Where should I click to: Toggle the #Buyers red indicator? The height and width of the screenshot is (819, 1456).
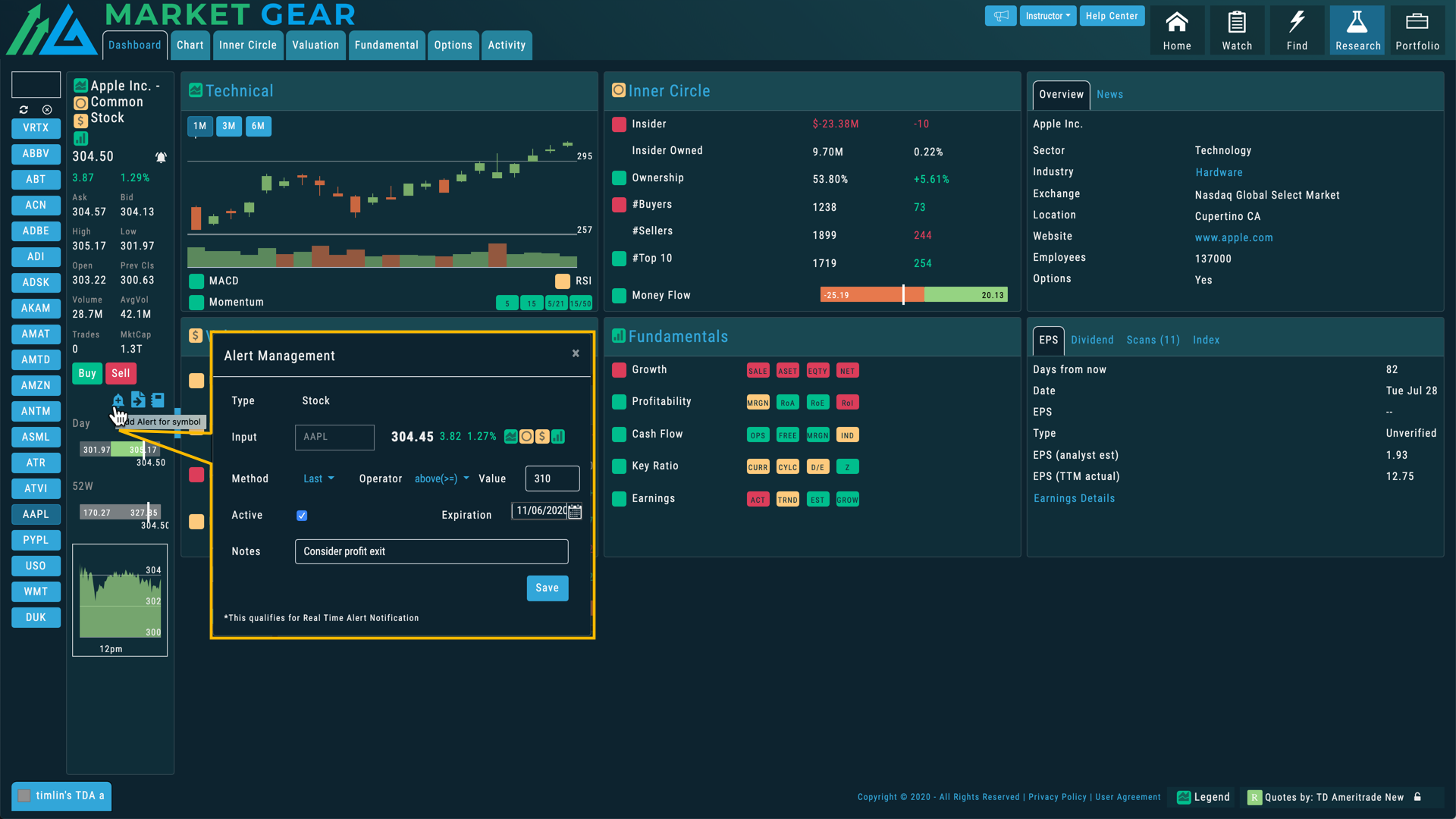619,205
